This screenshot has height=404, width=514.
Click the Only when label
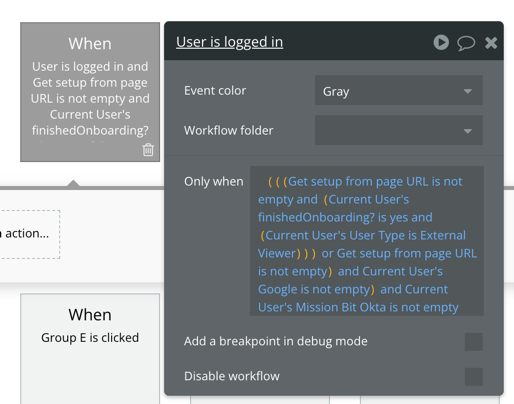click(214, 182)
